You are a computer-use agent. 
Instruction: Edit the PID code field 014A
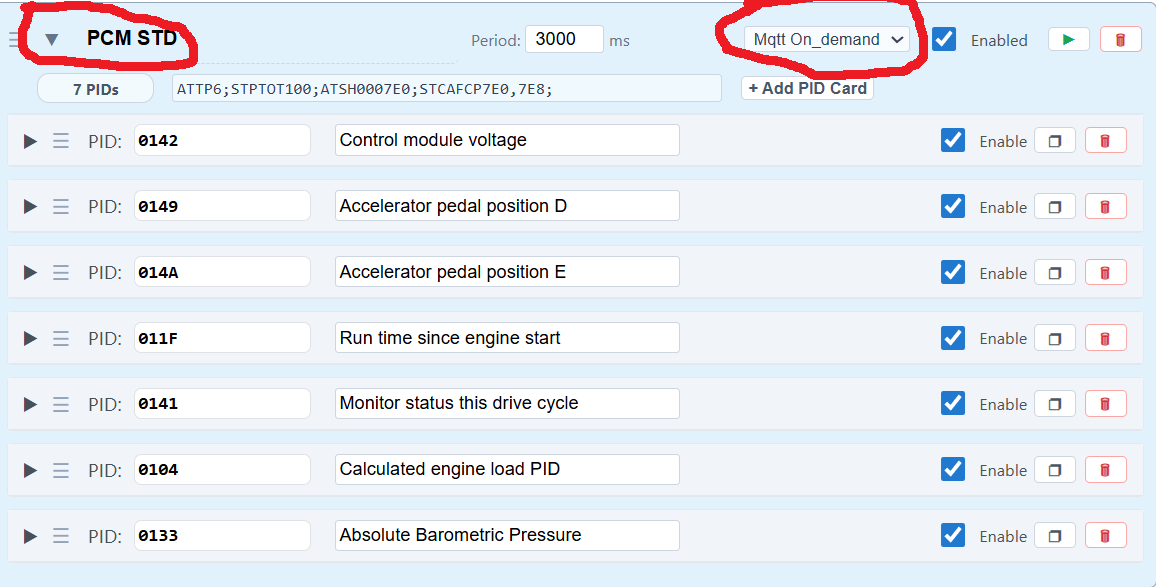click(x=222, y=272)
